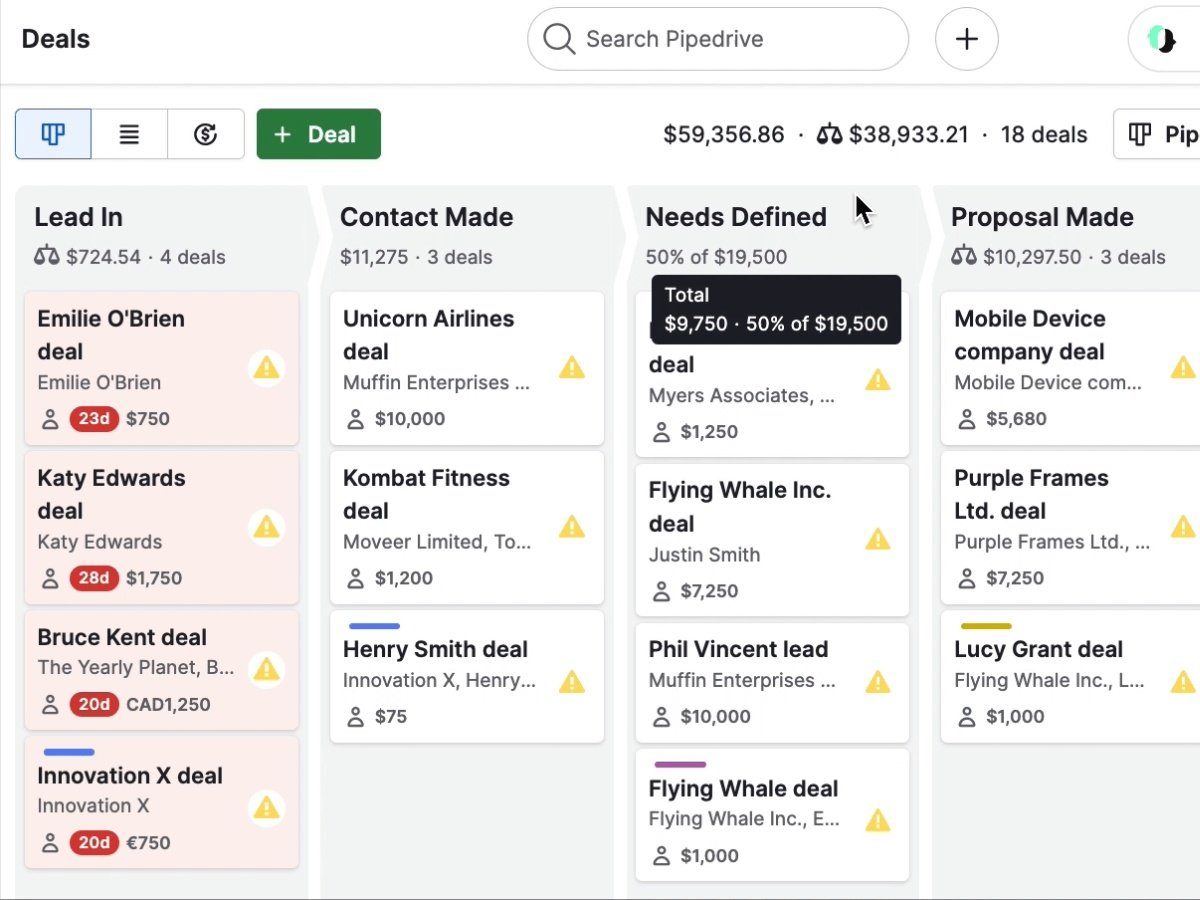Image resolution: width=1200 pixels, height=900 pixels.
Task: Open the quick add plus button
Action: click(x=967, y=39)
